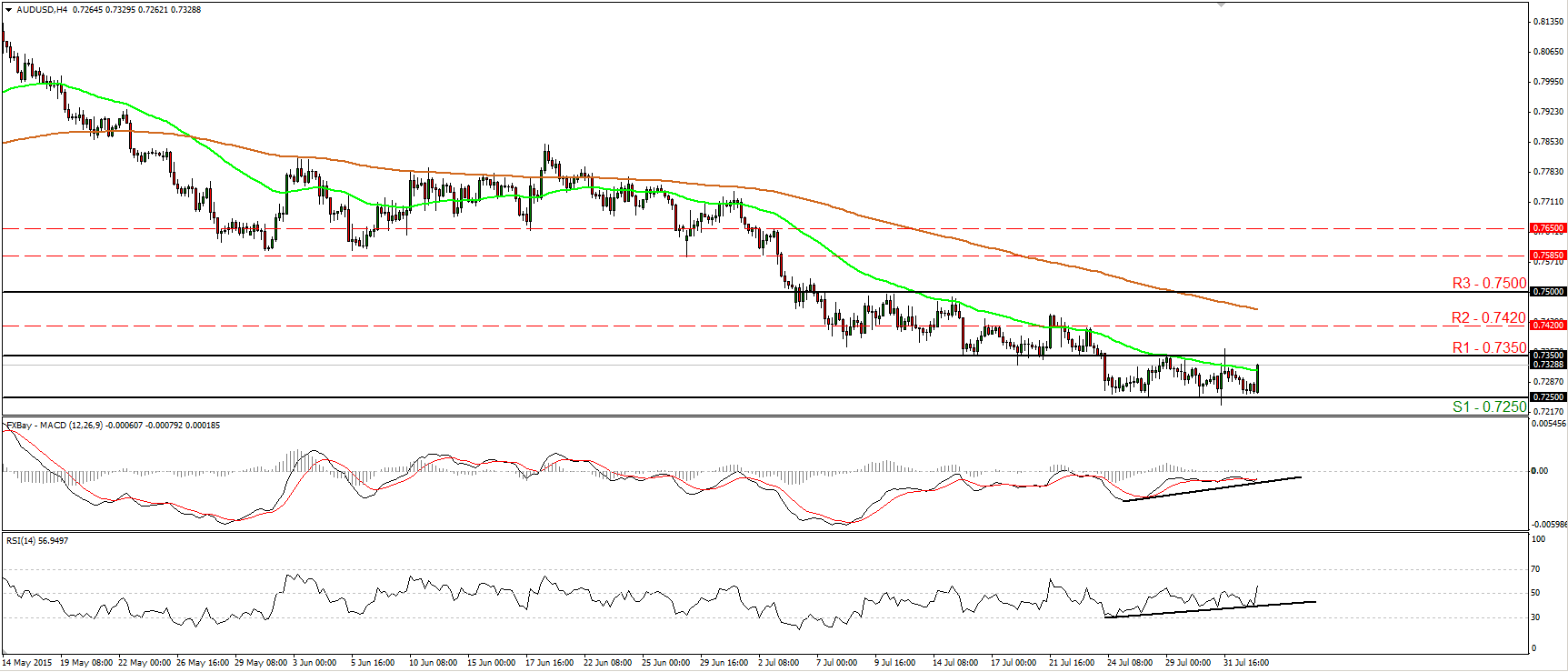Viewport: 1568px width, 672px height.
Task: Click the small arrow before AUDUSD,H4
Action: [x=9, y=10]
